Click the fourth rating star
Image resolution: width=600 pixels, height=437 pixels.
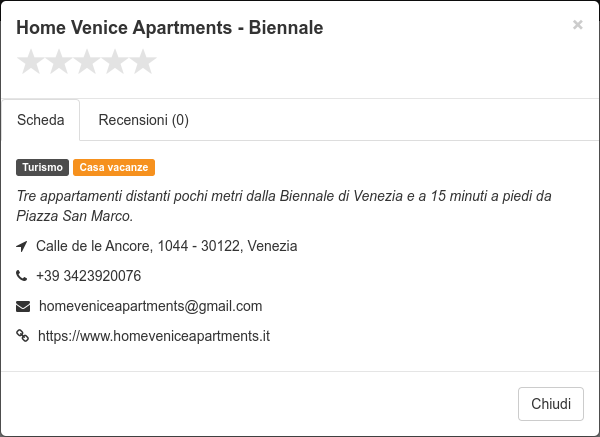tap(115, 62)
